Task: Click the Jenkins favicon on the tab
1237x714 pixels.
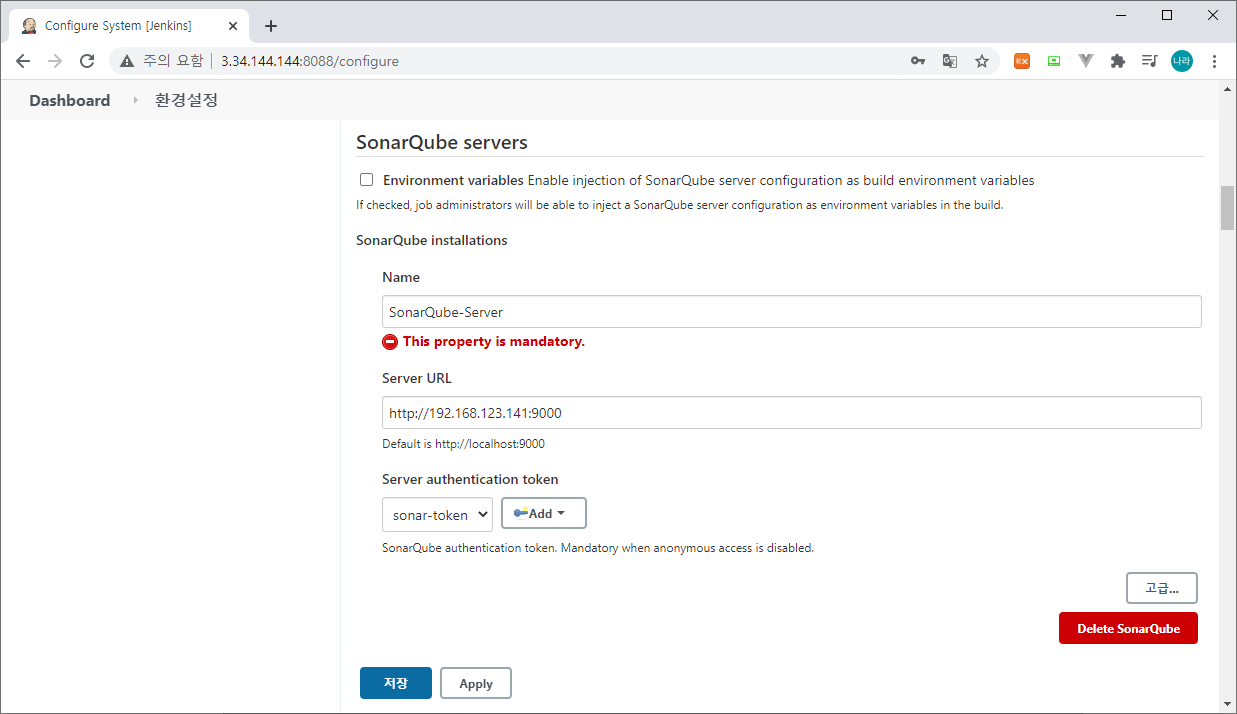Action: click(x=29, y=26)
